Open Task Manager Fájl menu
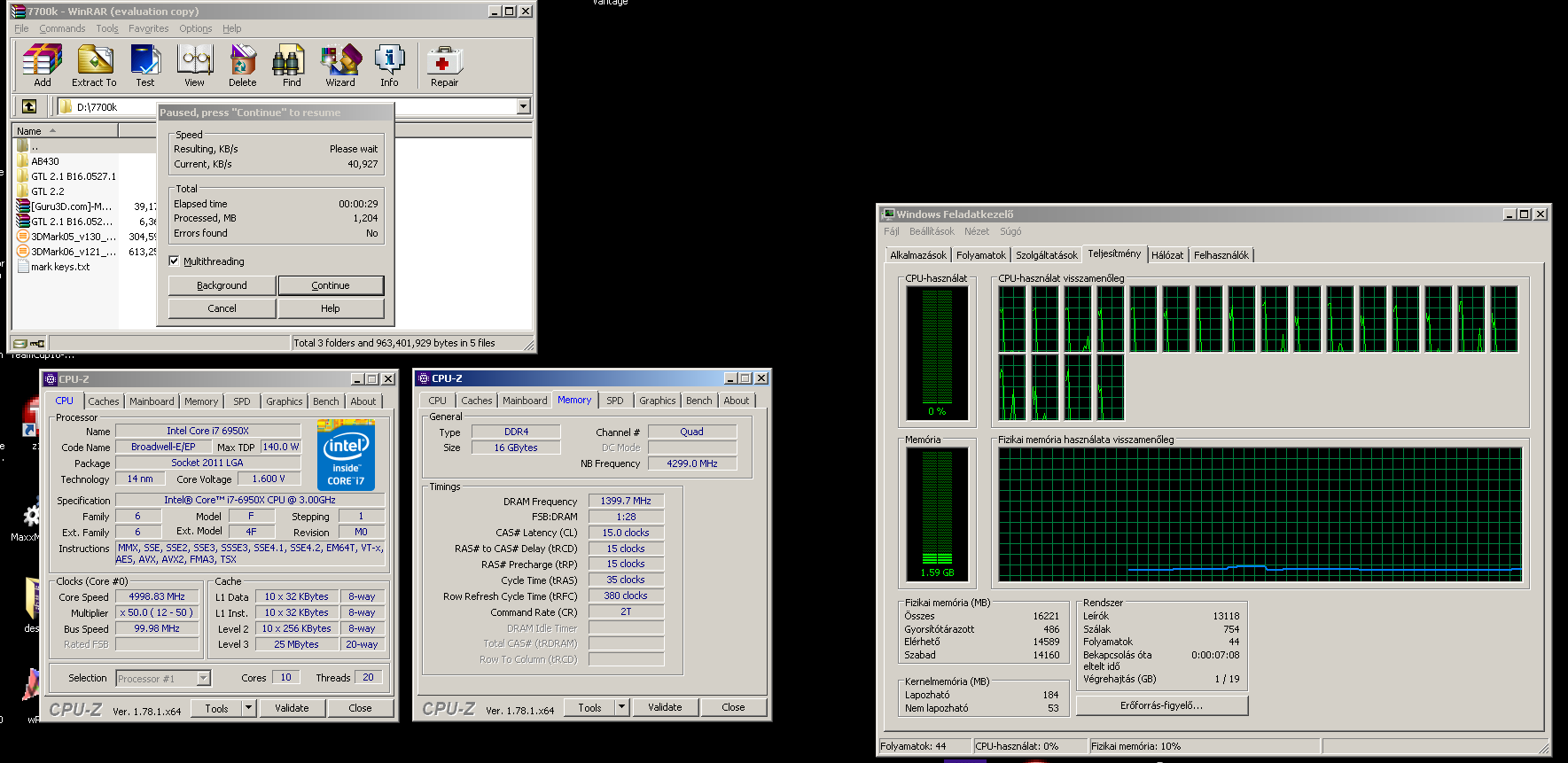 891,231
